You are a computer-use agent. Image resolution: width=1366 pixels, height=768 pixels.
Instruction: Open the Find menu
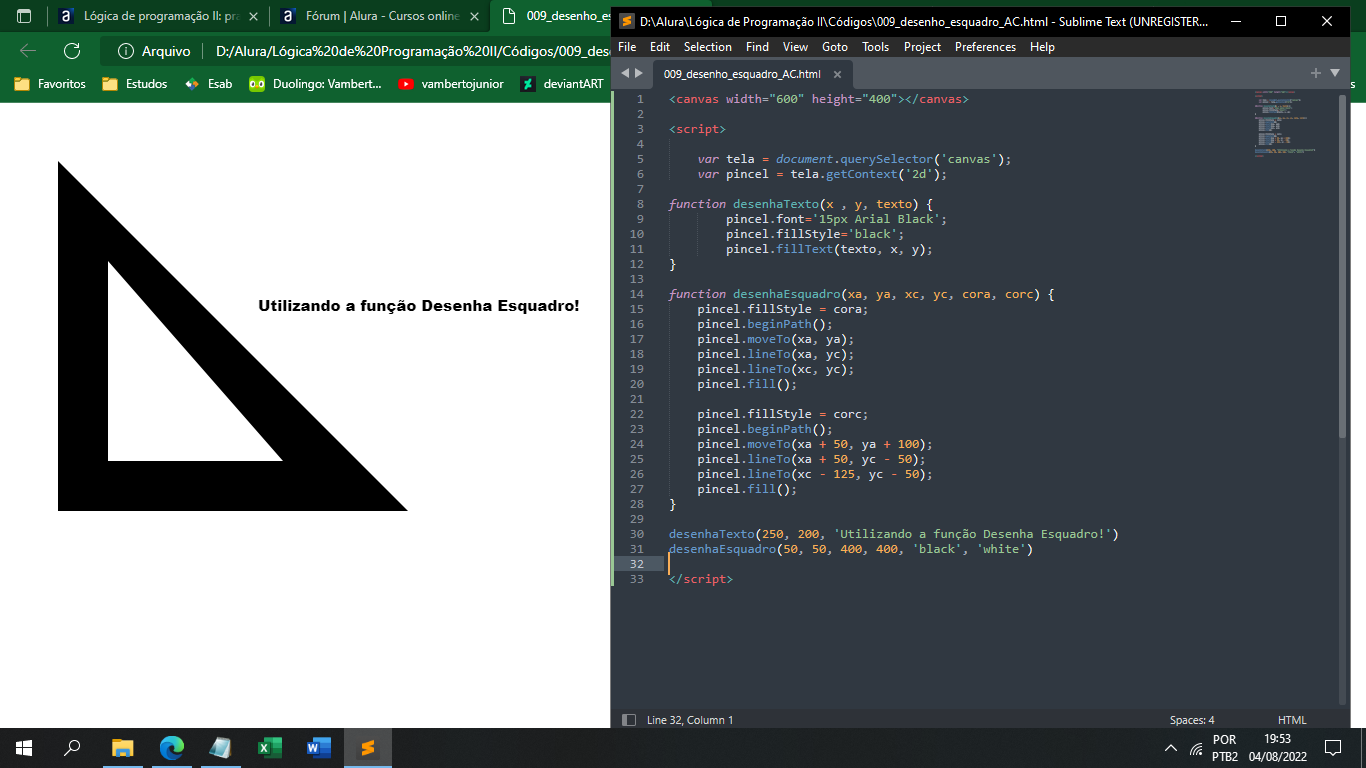(x=757, y=47)
